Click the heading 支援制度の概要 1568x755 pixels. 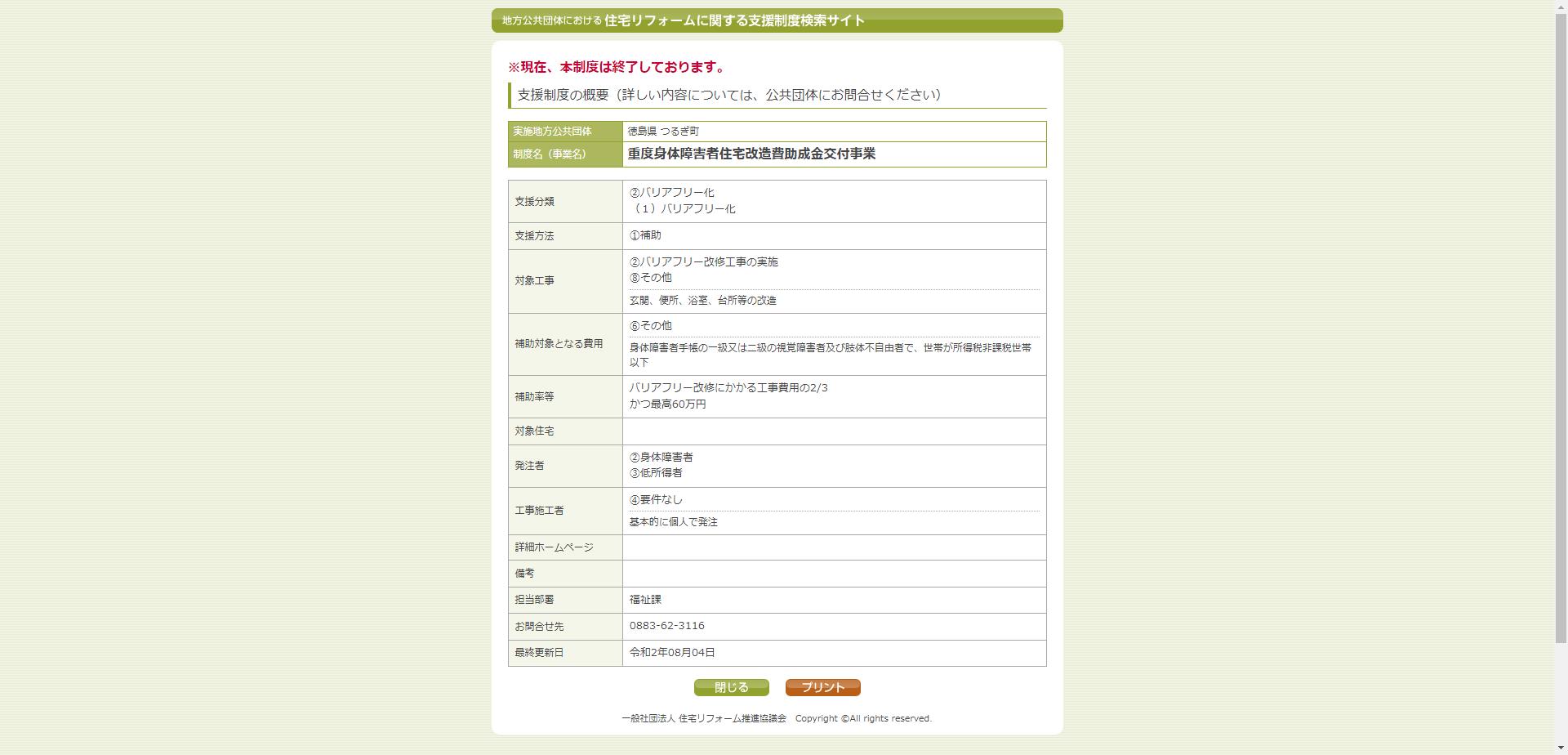click(x=563, y=95)
